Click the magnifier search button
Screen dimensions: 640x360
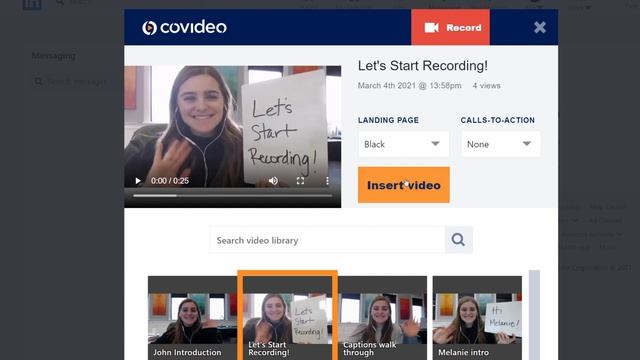coord(458,240)
